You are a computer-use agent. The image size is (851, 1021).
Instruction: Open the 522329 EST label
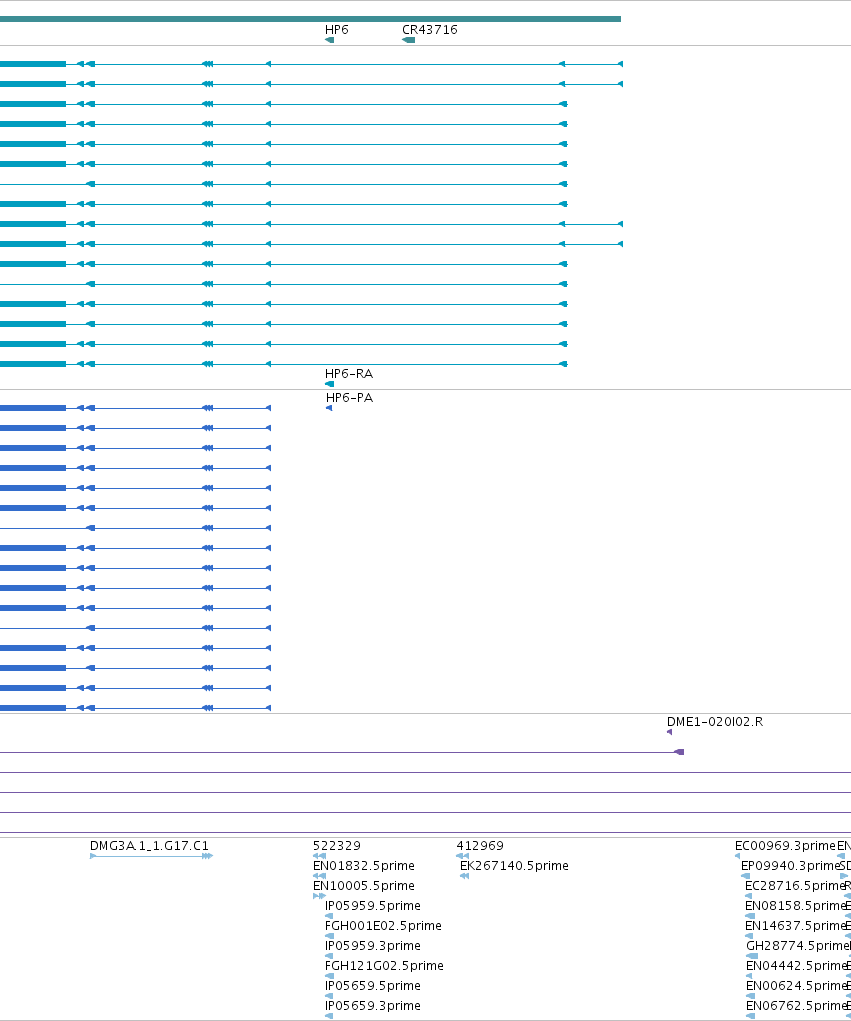coord(337,846)
